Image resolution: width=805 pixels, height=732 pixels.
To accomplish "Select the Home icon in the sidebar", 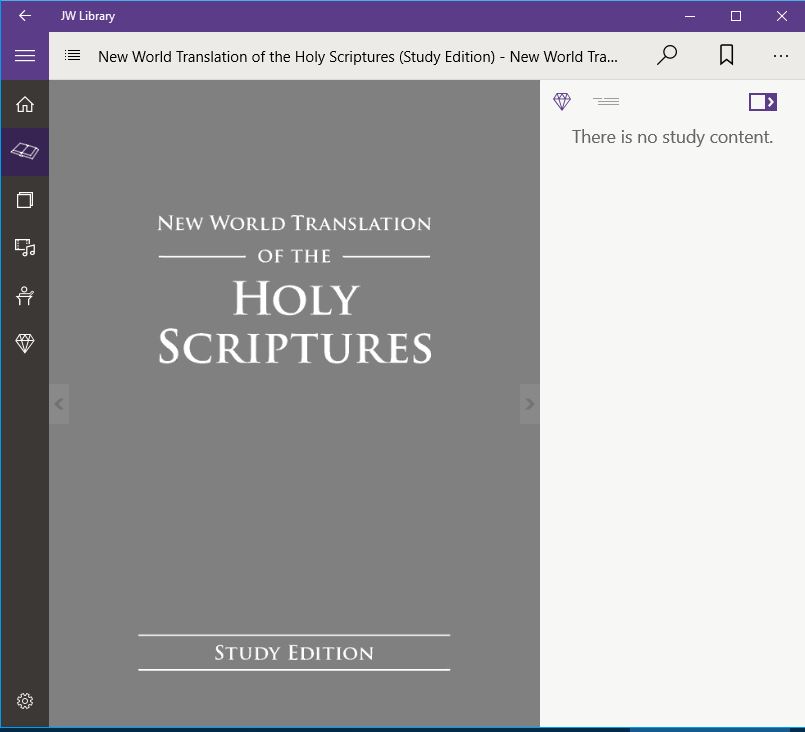I will (x=24, y=104).
